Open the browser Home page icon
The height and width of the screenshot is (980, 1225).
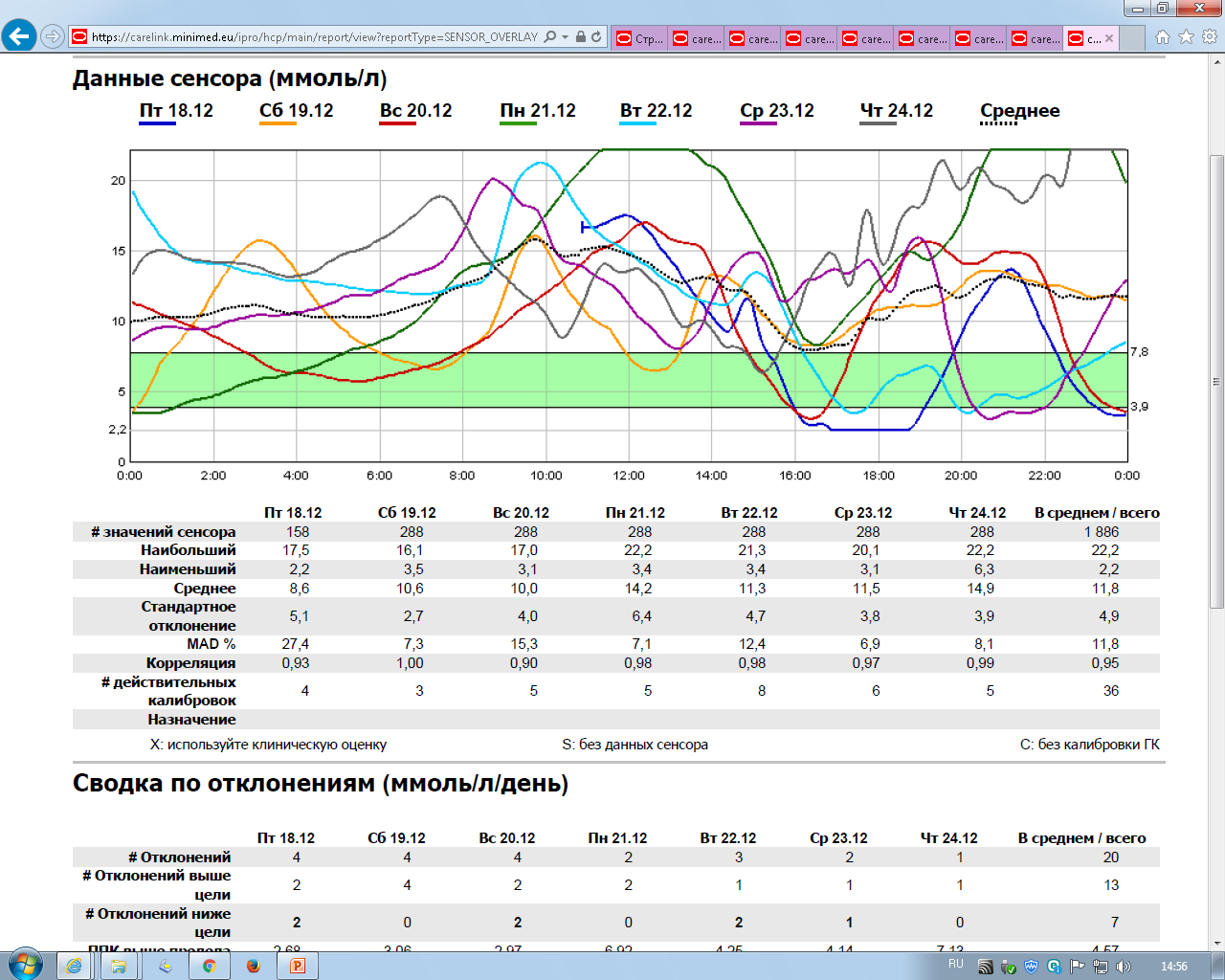tap(1163, 37)
